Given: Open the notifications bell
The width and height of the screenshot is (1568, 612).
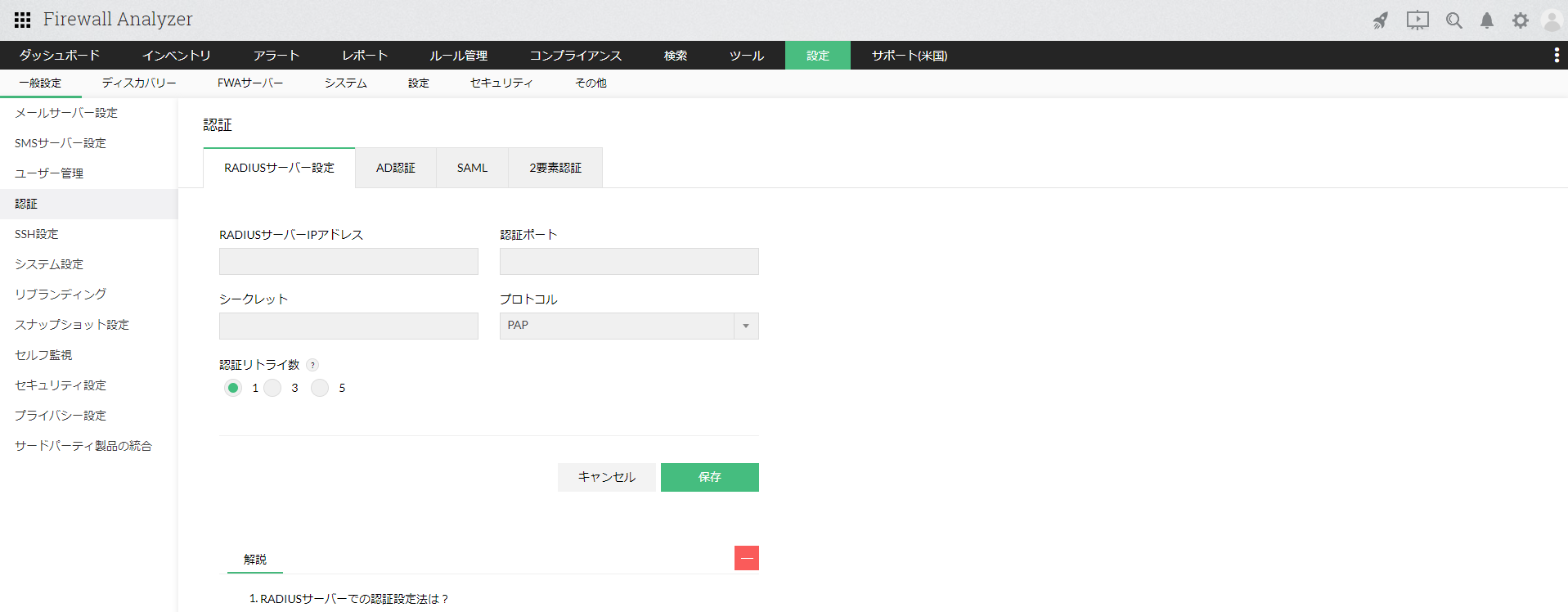Looking at the screenshot, I should pyautogui.click(x=1487, y=20).
